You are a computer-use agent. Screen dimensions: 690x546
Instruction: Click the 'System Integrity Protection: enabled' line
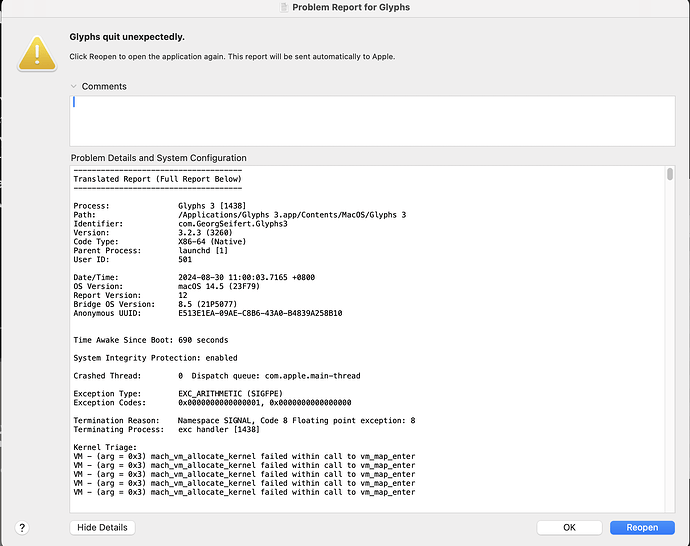(155, 358)
